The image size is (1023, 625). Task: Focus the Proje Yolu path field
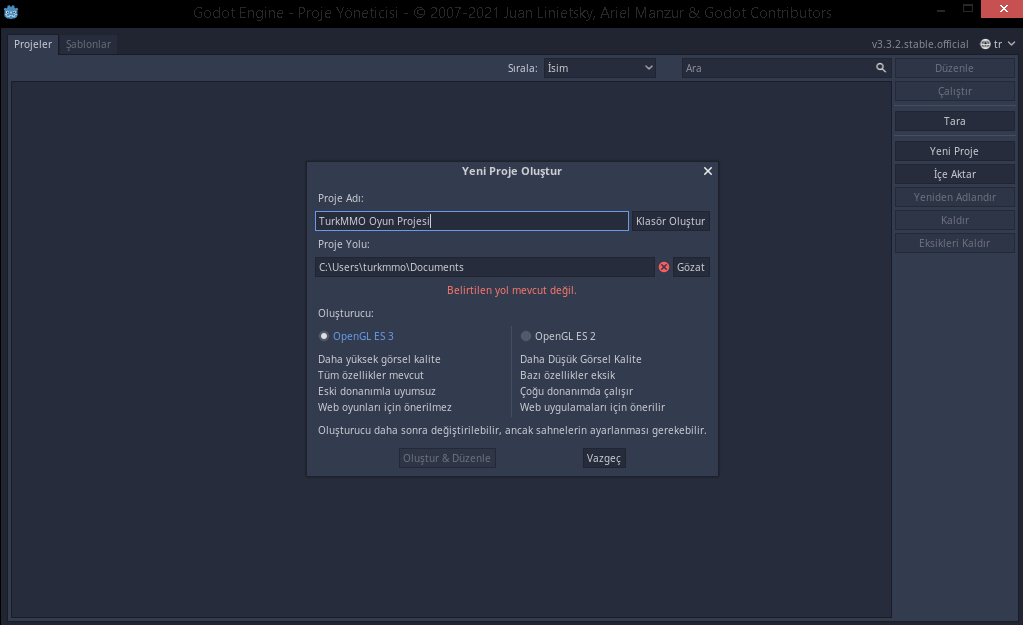[x=485, y=267]
